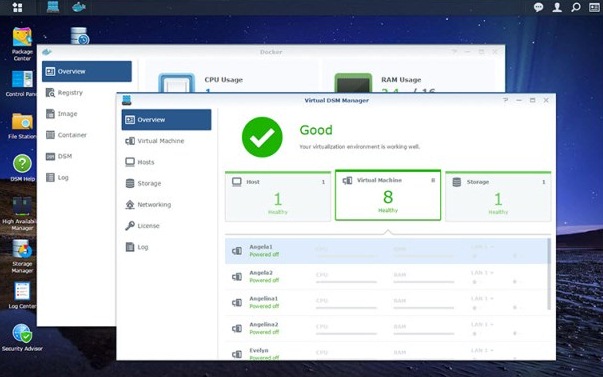Click Angela2 CPU usage bar

pyautogui.click(x=346, y=282)
